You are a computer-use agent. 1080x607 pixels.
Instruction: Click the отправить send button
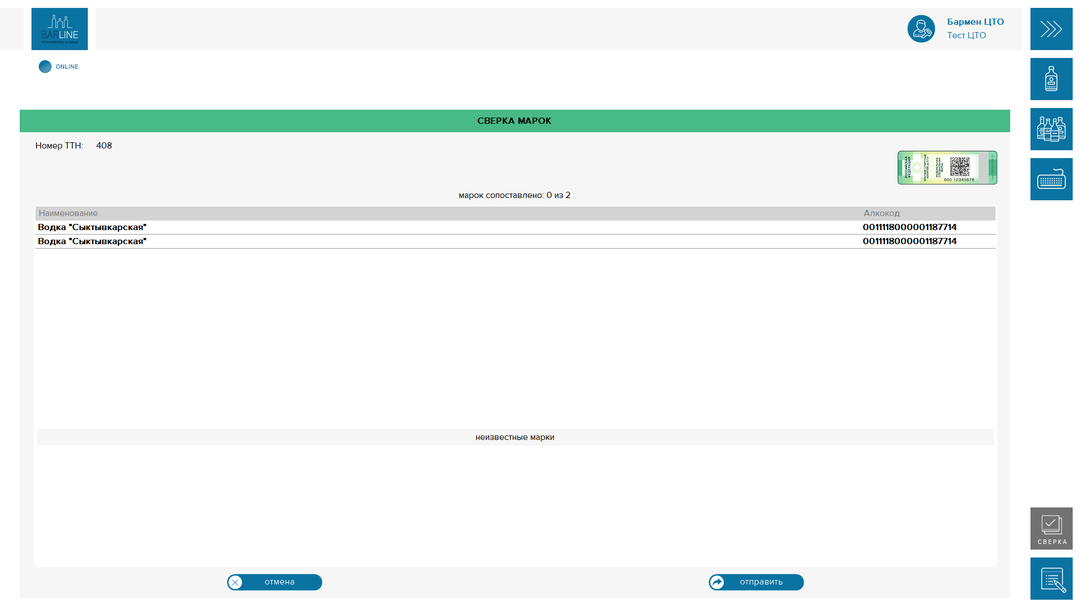(756, 582)
